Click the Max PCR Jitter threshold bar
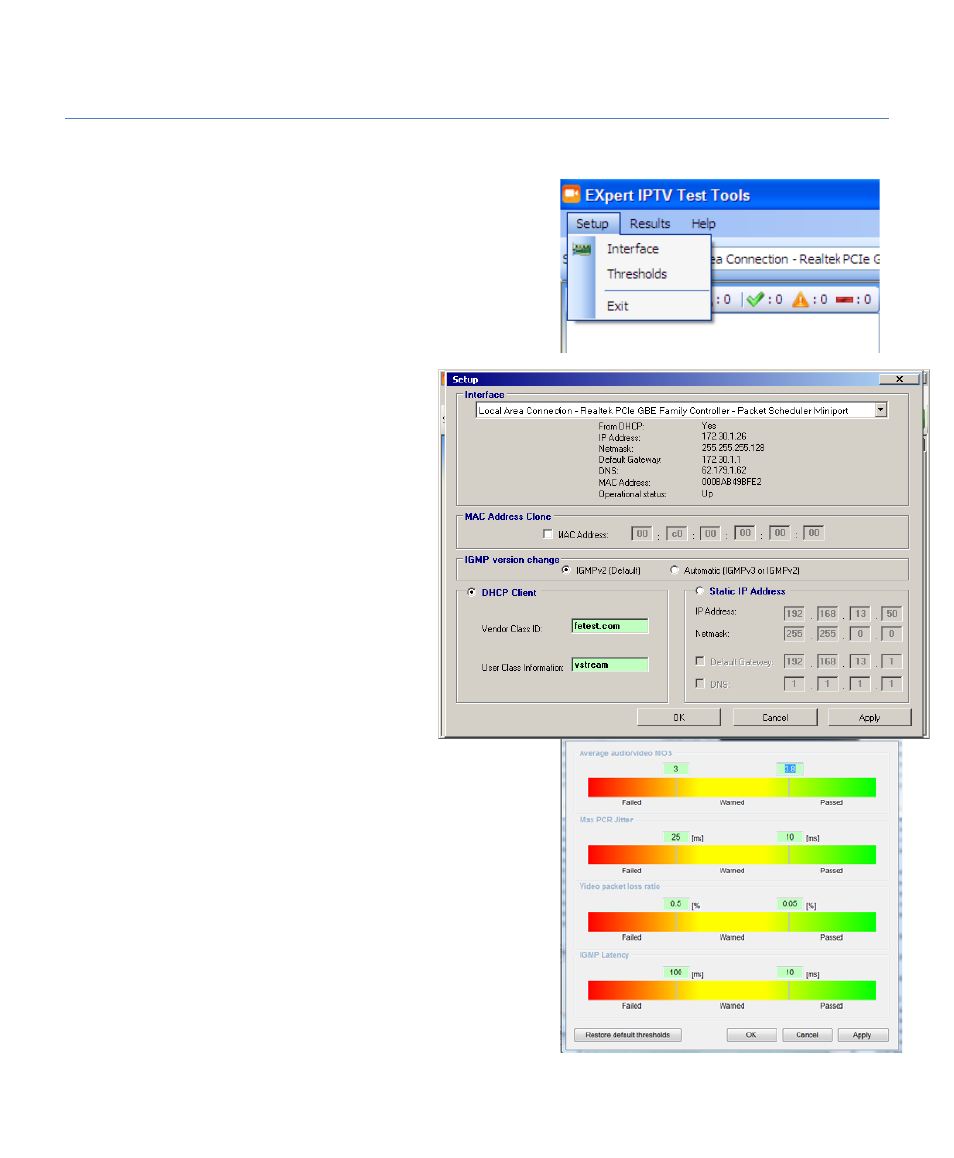The width and height of the screenshot is (954, 1158). click(x=732, y=854)
